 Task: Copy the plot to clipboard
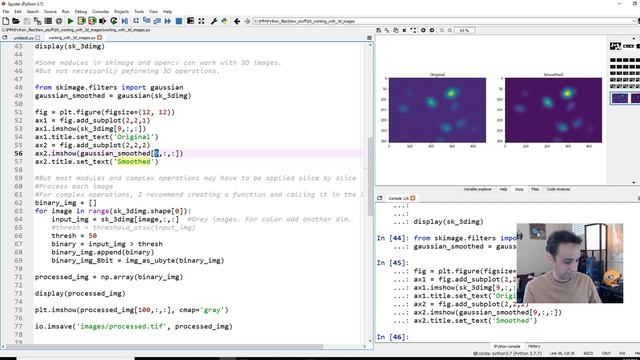pos(396,30)
